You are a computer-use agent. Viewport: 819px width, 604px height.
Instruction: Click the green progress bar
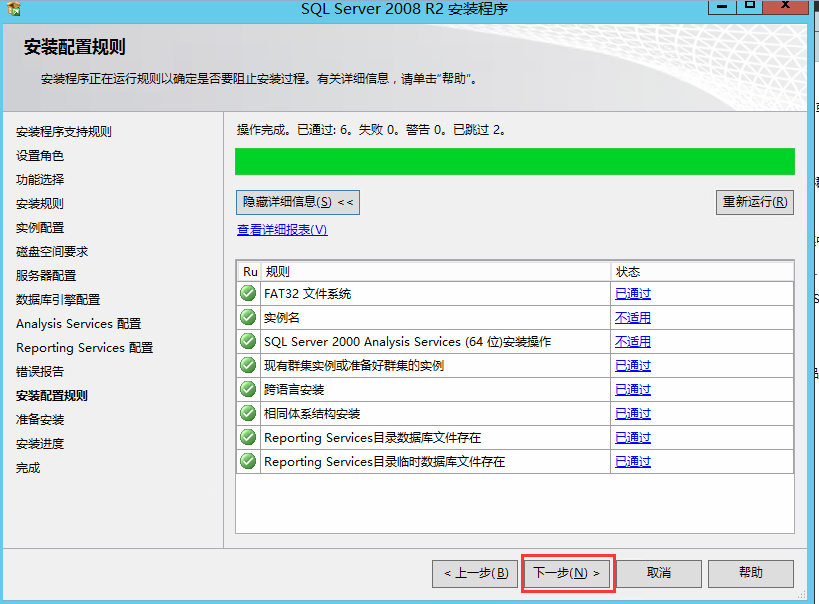click(x=514, y=161)
